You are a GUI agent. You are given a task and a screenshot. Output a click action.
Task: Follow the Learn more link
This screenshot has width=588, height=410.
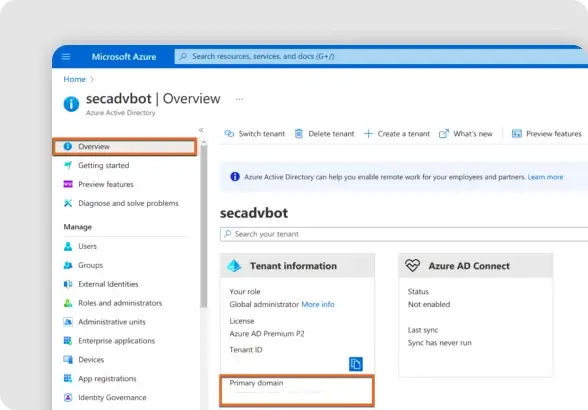pos(545,177)
